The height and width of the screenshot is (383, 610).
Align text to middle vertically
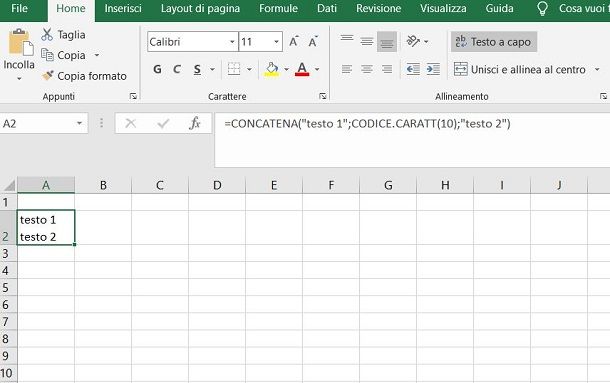pos(366,41)
